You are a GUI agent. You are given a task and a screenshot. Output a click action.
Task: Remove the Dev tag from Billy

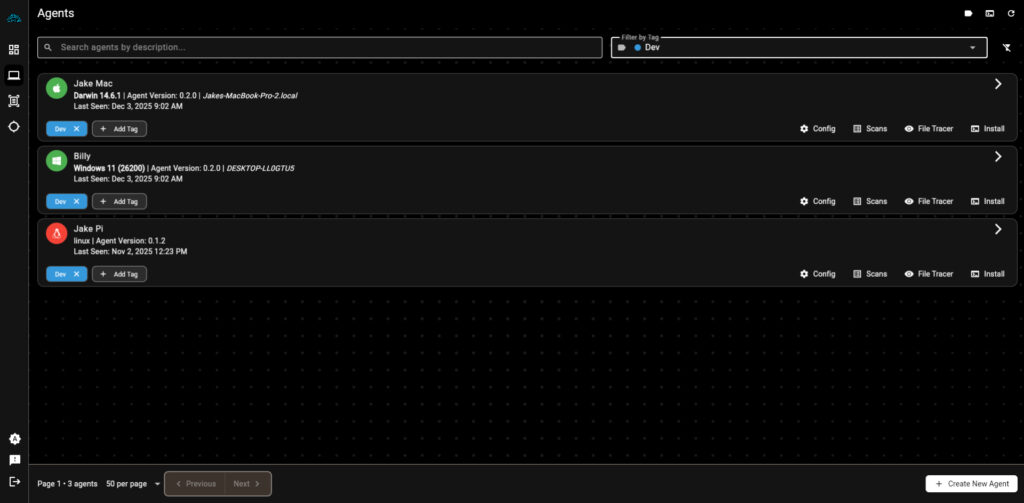click(x=76, y=201)
